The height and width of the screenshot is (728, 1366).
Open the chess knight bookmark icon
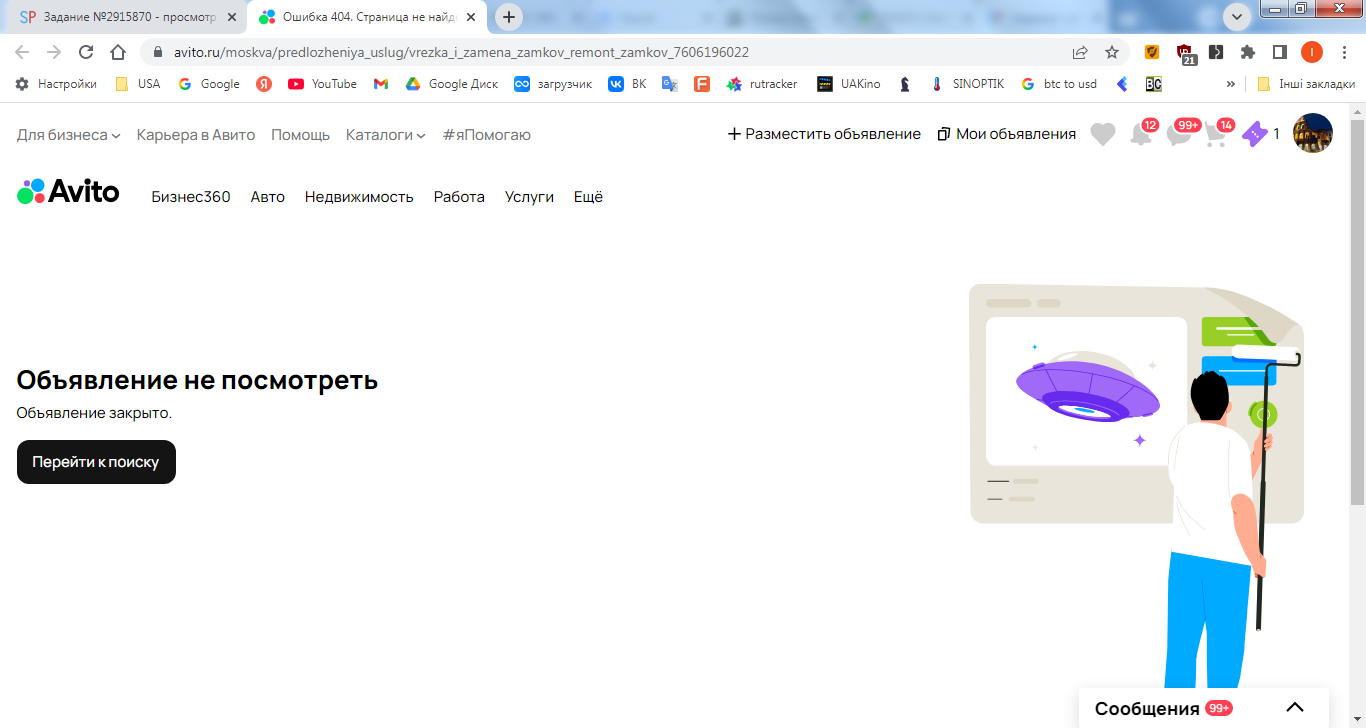point(905,84)
